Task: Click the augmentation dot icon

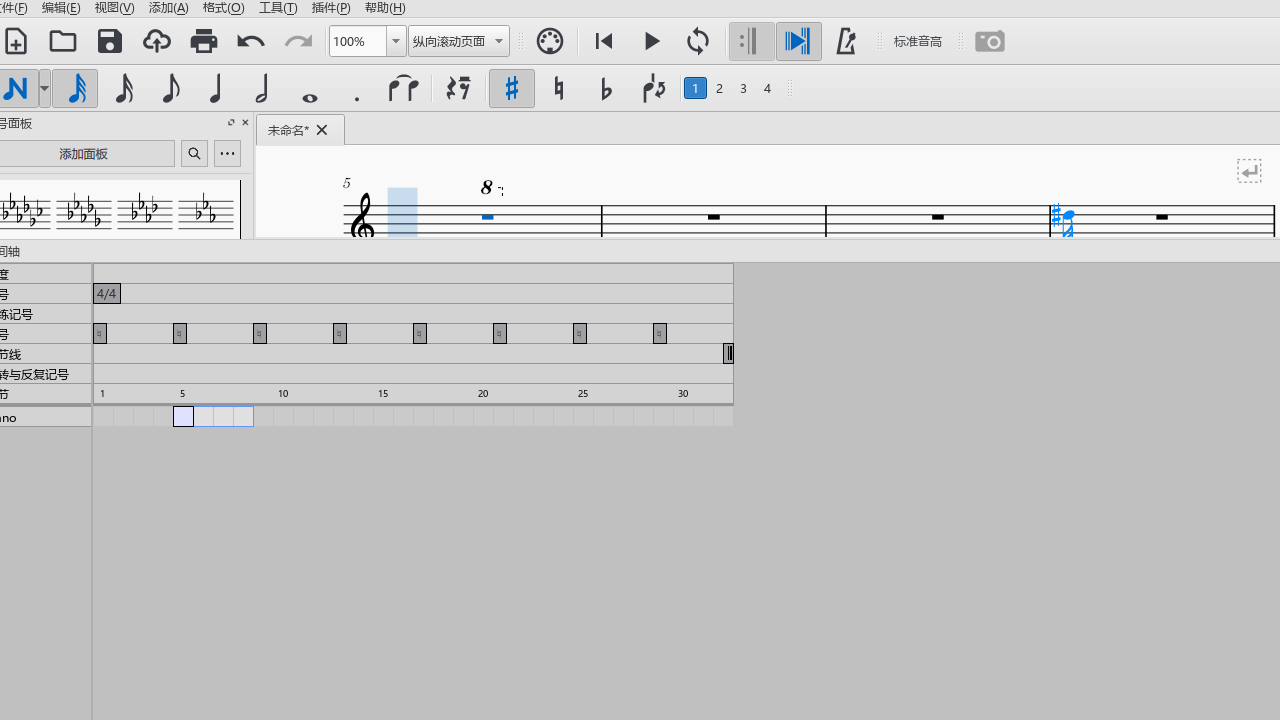Action: (356, 88)
